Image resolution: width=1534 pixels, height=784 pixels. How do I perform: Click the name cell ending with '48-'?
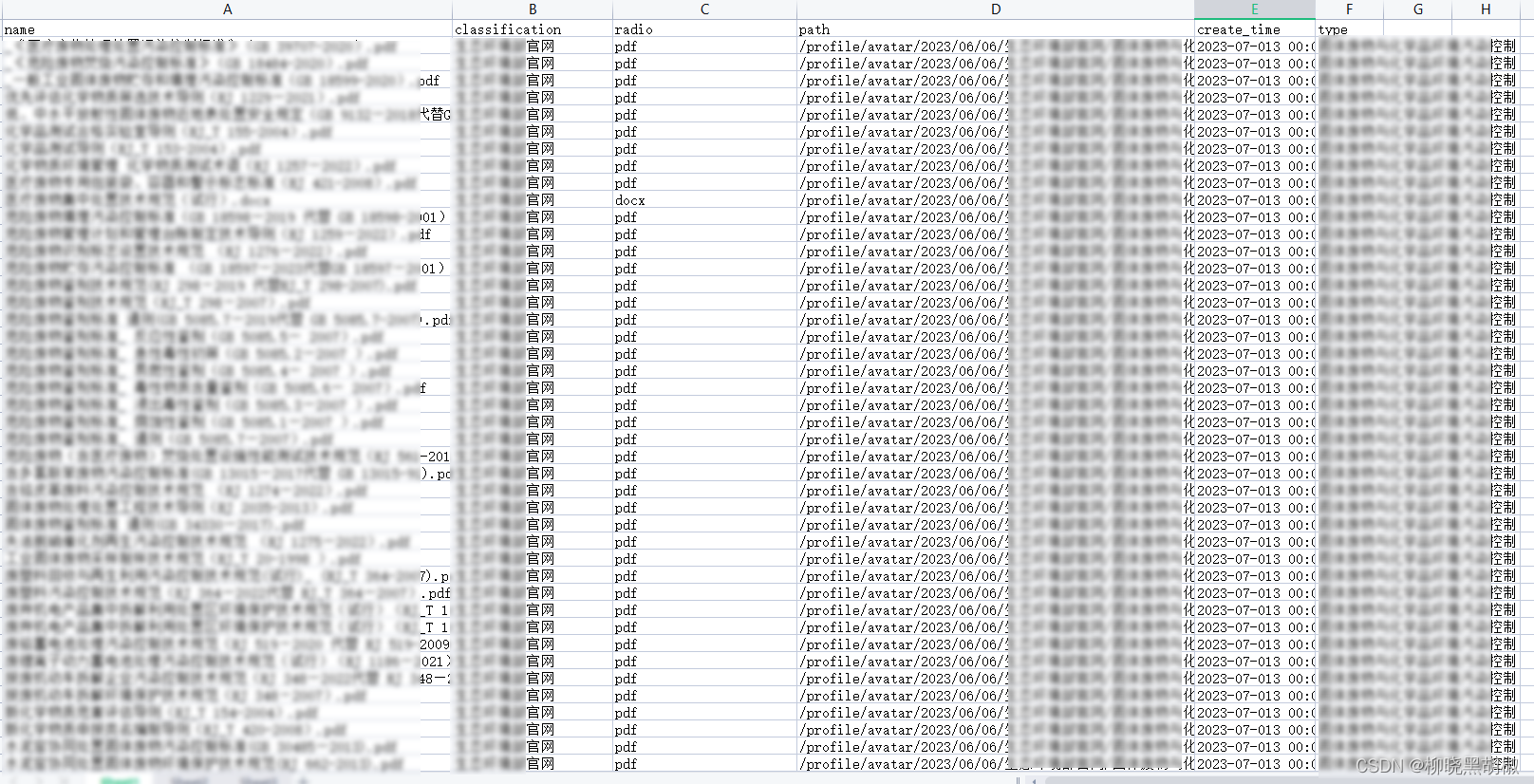[x=227, y=679]
